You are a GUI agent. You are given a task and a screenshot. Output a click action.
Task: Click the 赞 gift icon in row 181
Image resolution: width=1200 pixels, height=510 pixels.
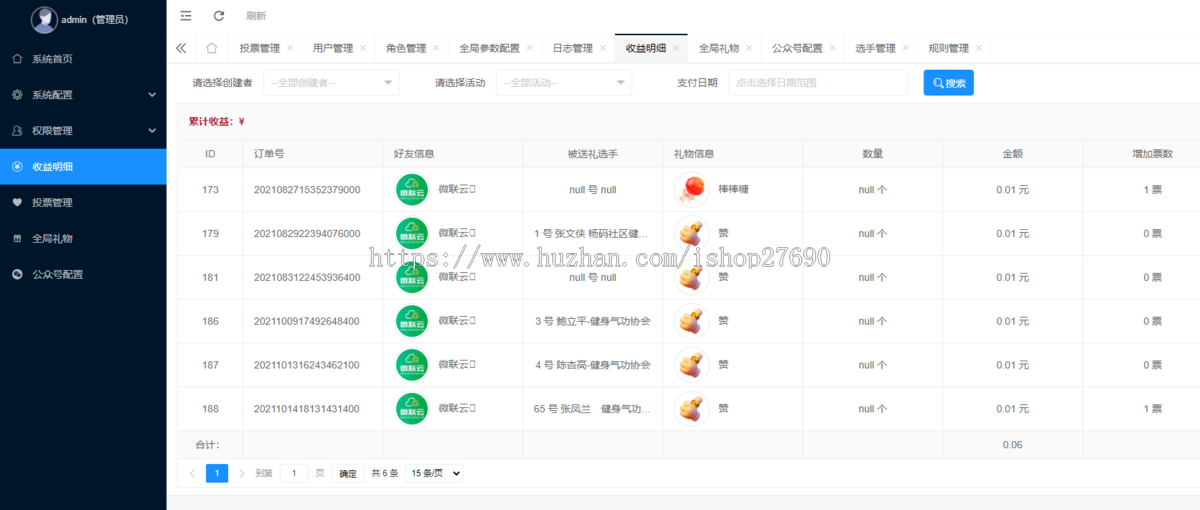tap(691, 277)
